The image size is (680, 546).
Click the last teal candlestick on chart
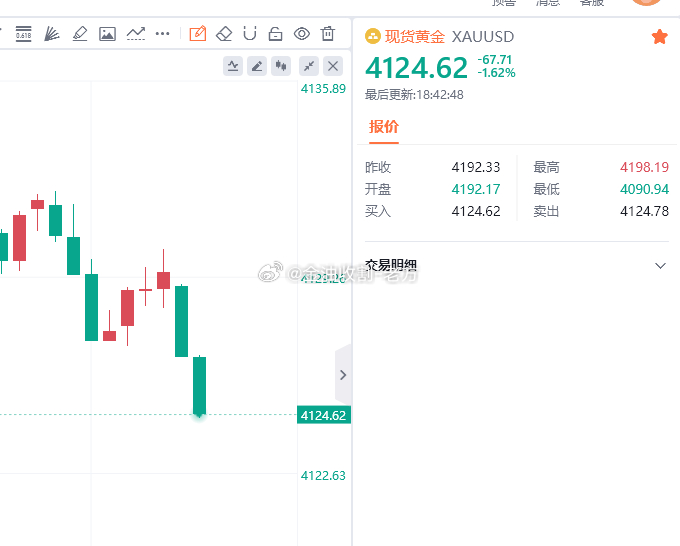pos(199,386)
